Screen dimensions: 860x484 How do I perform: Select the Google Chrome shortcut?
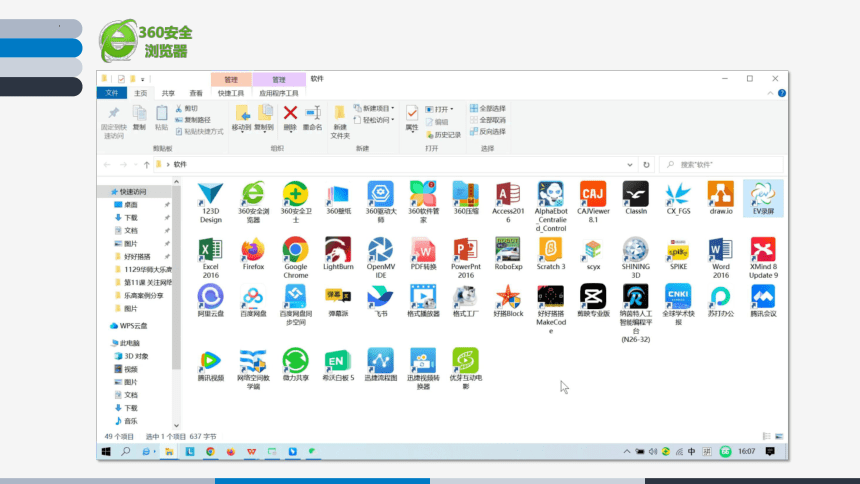click(x=296, y=258)
